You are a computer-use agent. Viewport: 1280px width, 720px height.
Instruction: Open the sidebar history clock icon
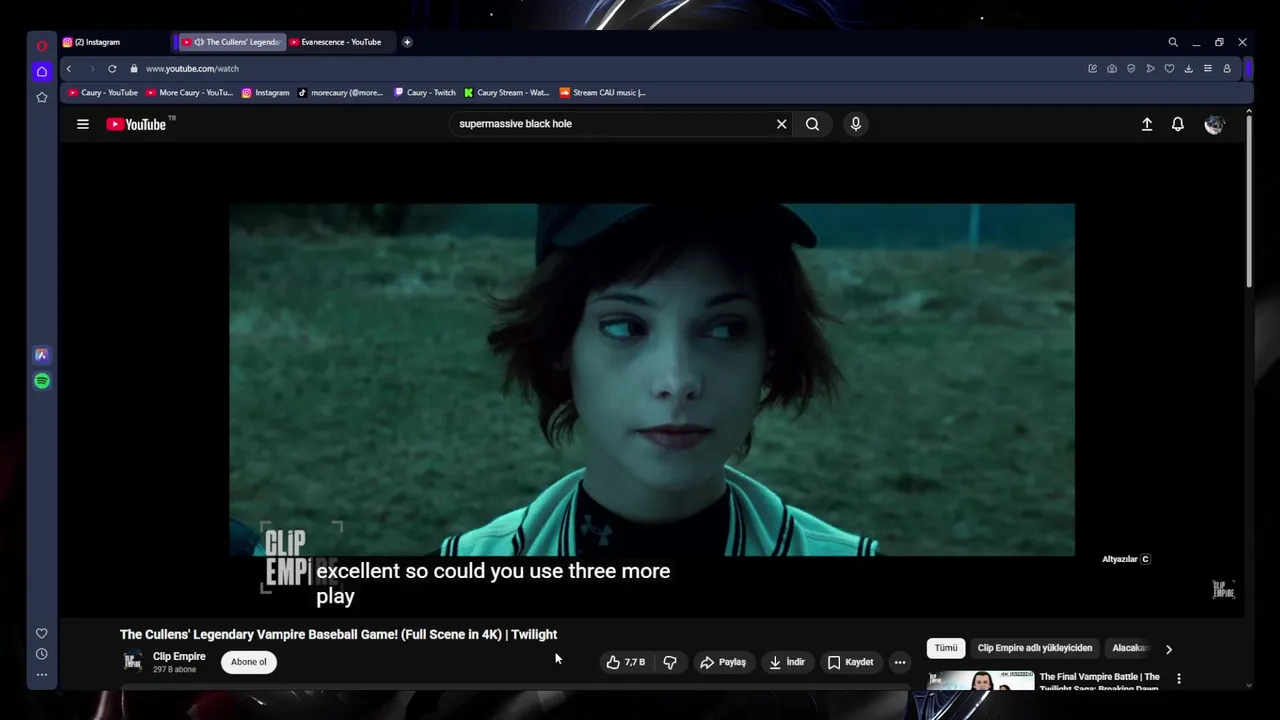pos(41,654)
